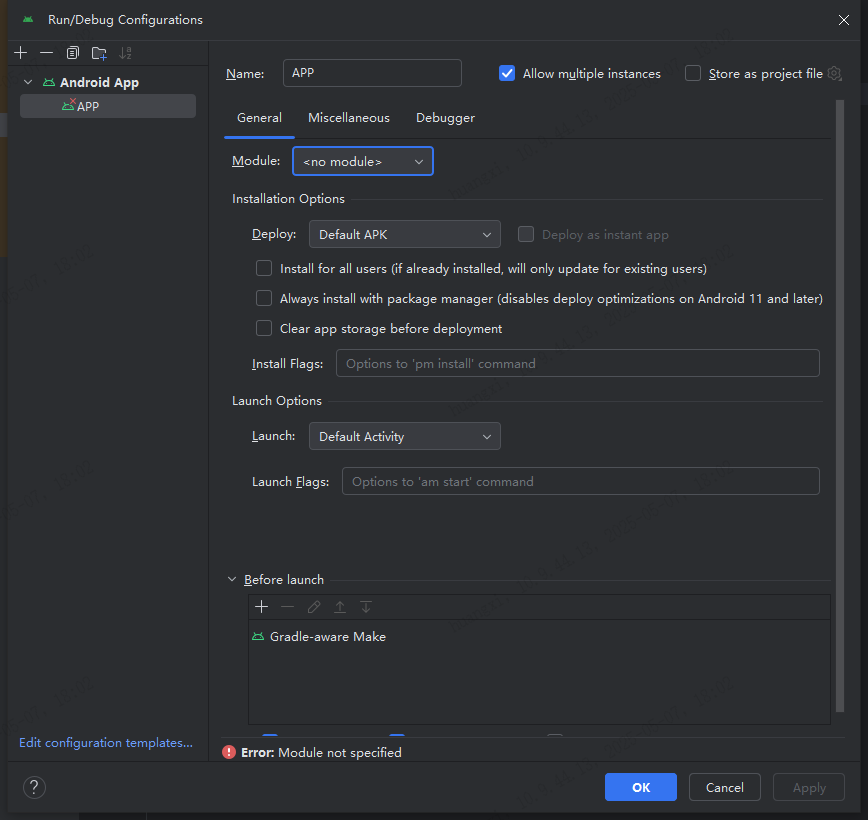Enable Always install with package manager
Screen dimensions: 868x820
pyautogui.click(x=264, y=298)
